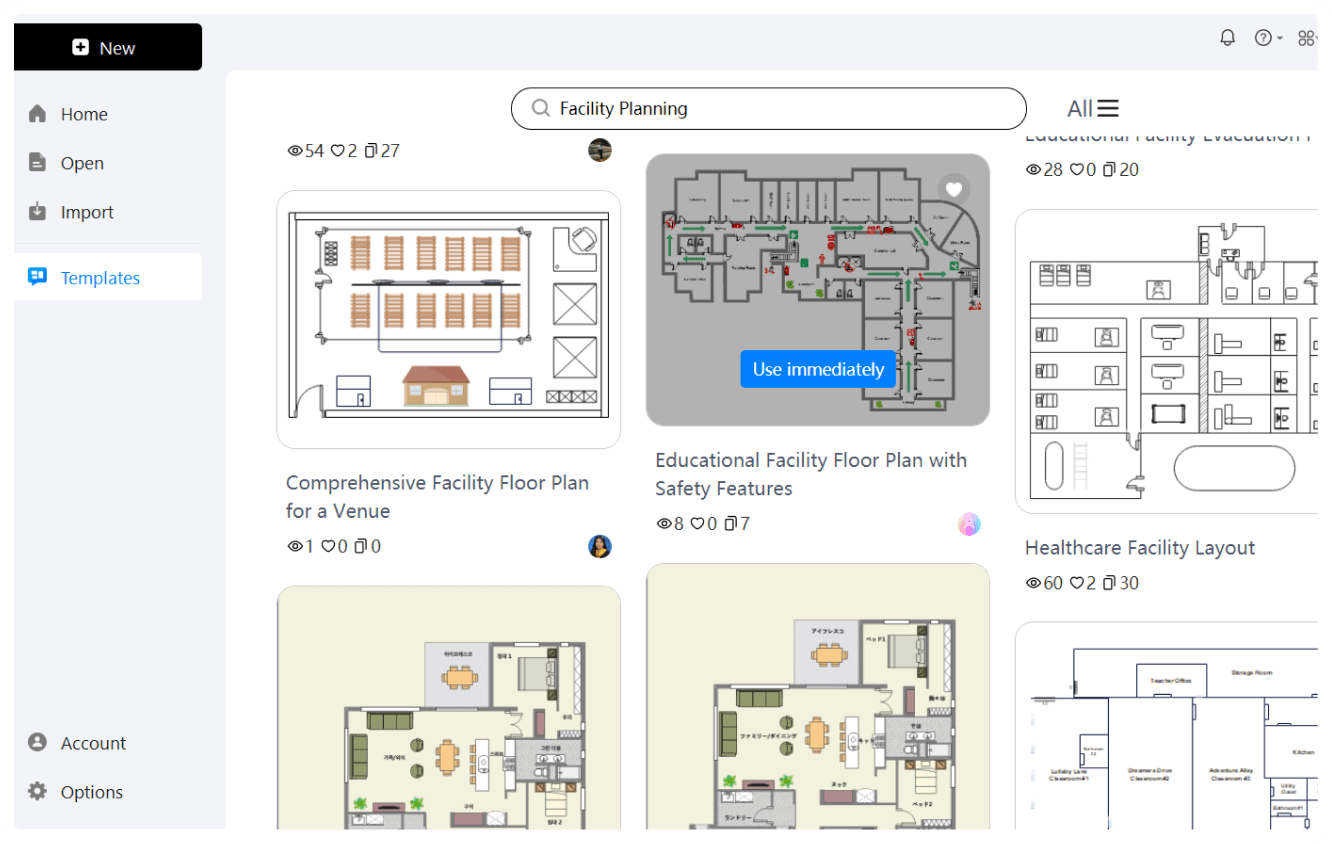Toggle favorite heart on Educational Facility thumbnail
Screen dimensions: 1332x844
point(954,189)
